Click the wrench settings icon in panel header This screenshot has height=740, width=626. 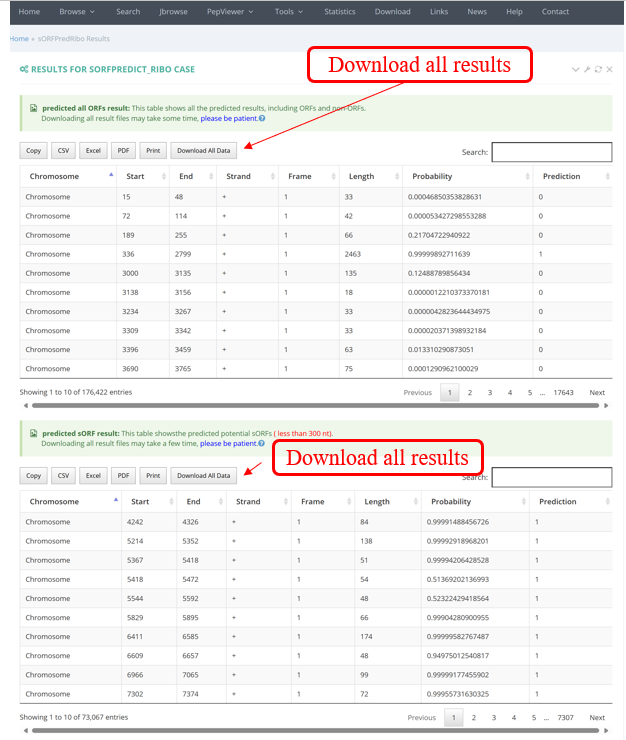(x=587, y=70)
